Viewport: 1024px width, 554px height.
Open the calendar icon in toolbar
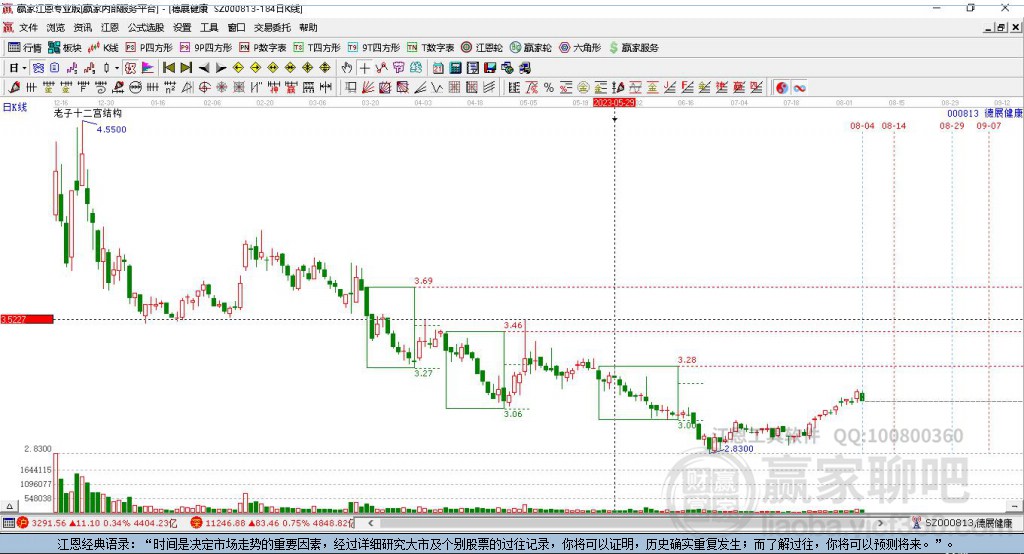coord(438,68)
